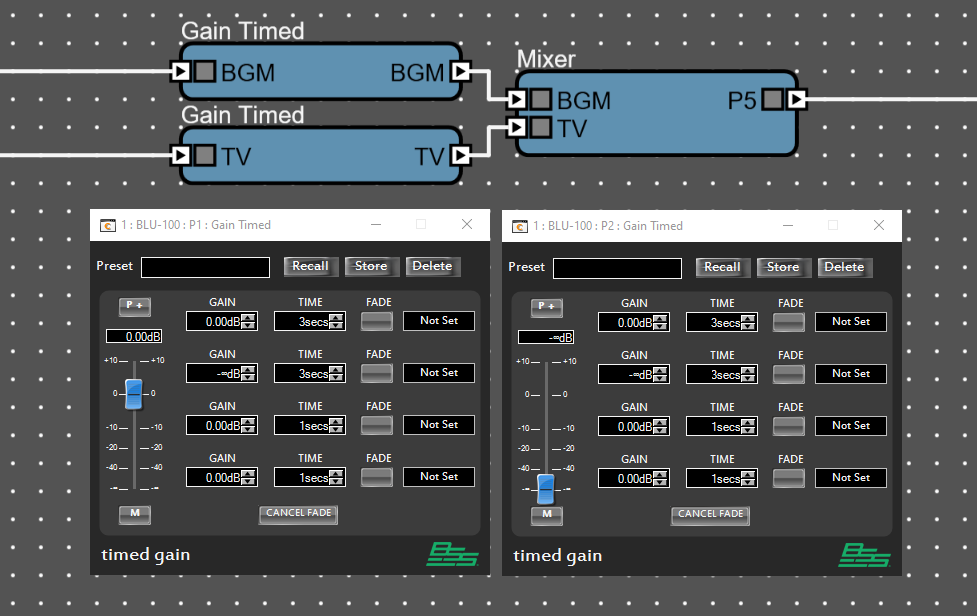Viewport: 977px width, 616px height.
Task: Select the BGM Gain Timed block
Action: click(x=321, y=72)
